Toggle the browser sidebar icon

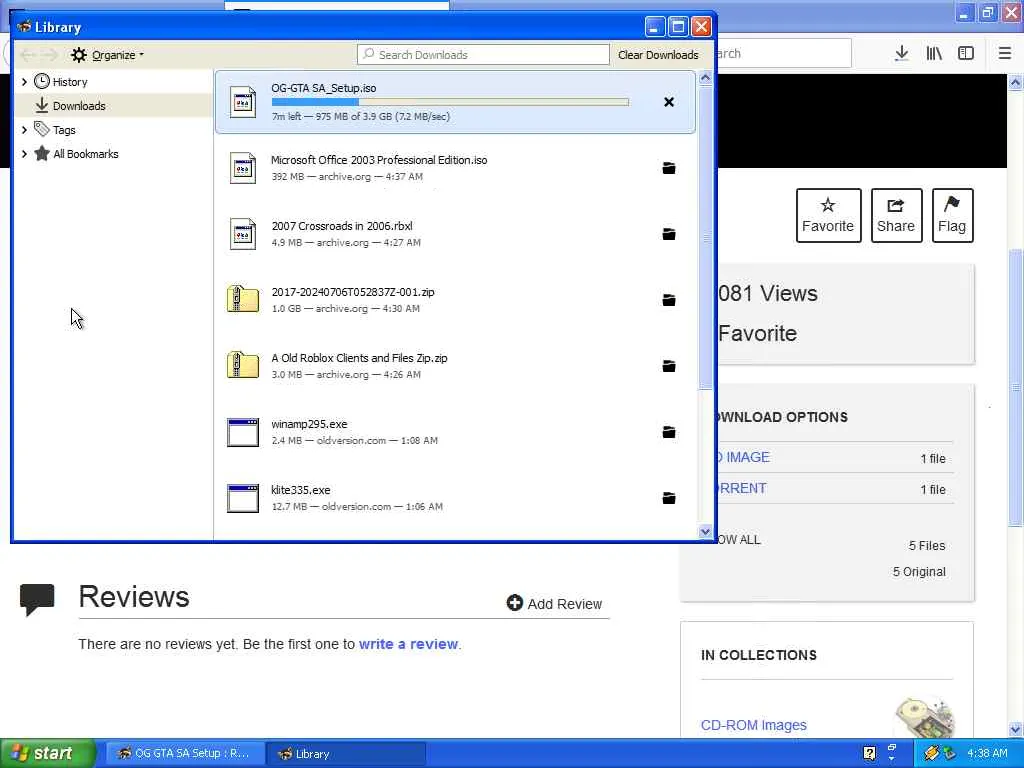[966, 54]
